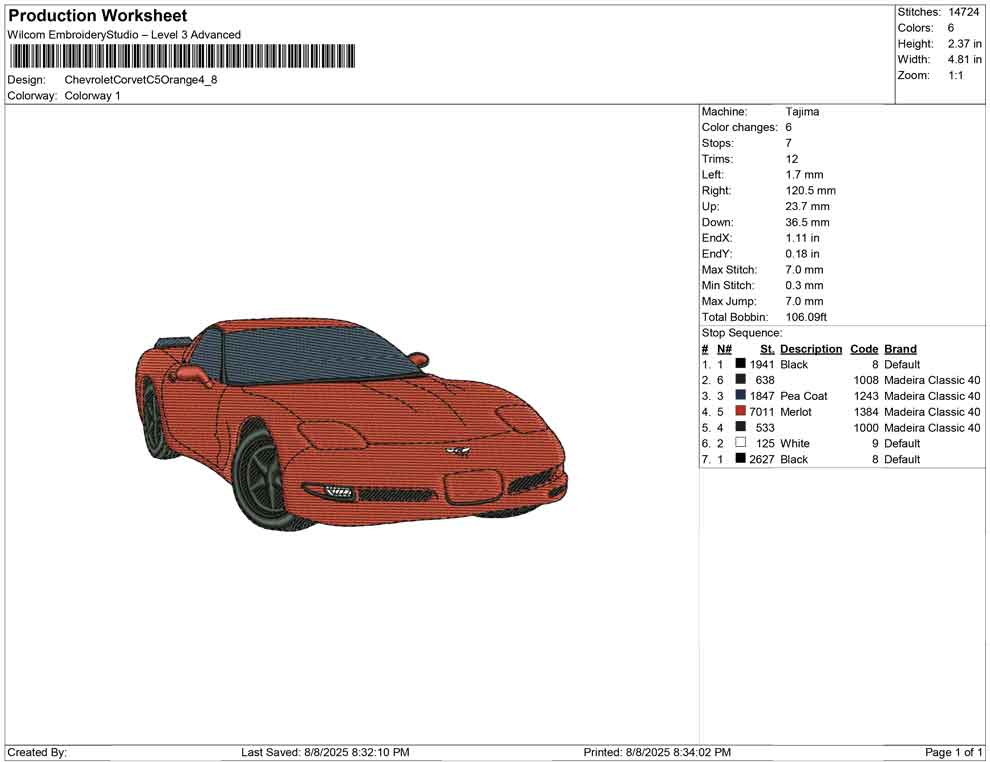Click the design name ChevroletCorvetC5Orange4_8

pos(141,80)
